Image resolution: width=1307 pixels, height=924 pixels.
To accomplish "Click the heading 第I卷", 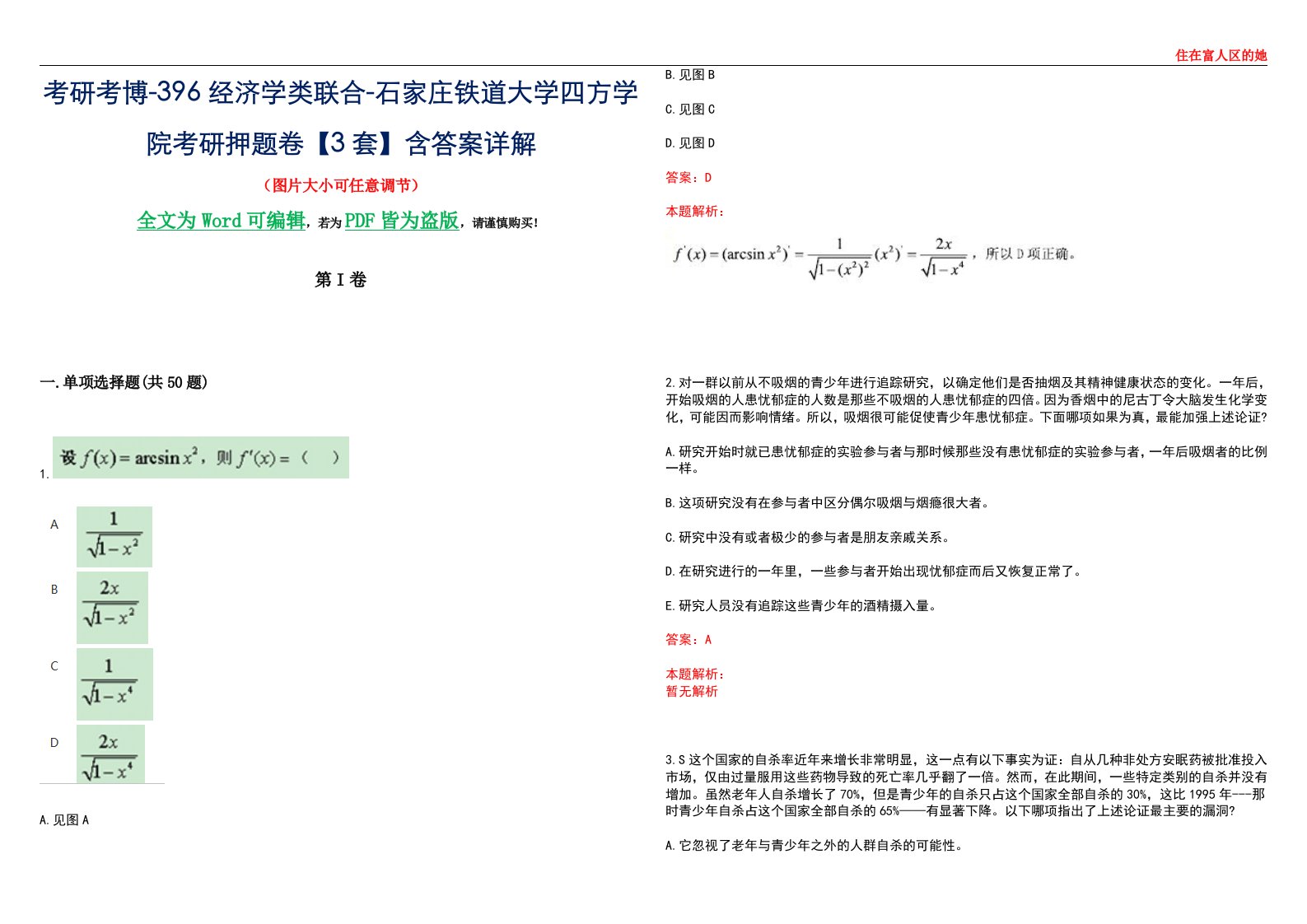I will point(341,280).
